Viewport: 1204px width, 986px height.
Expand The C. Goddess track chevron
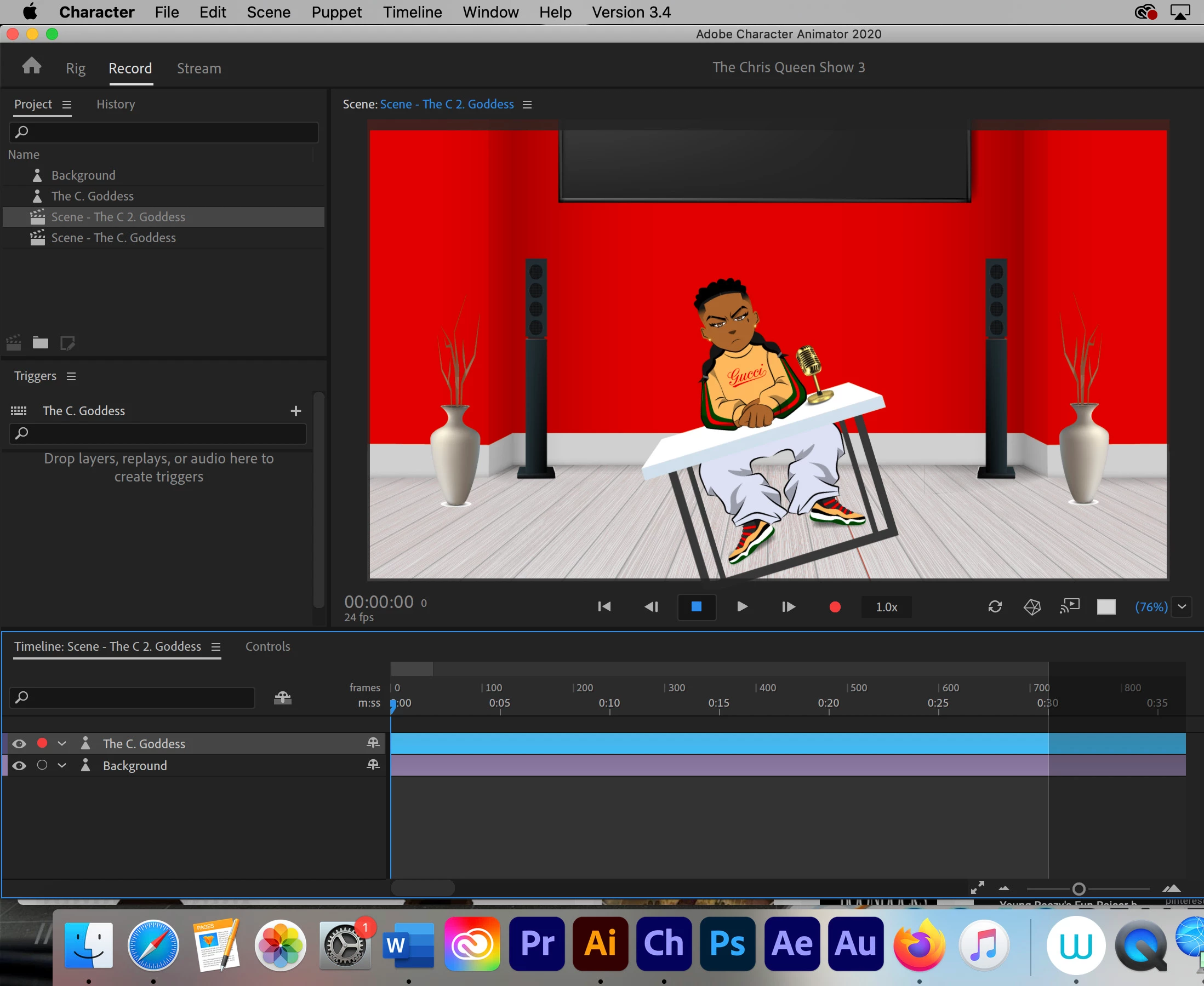click(x=62, y=743)
